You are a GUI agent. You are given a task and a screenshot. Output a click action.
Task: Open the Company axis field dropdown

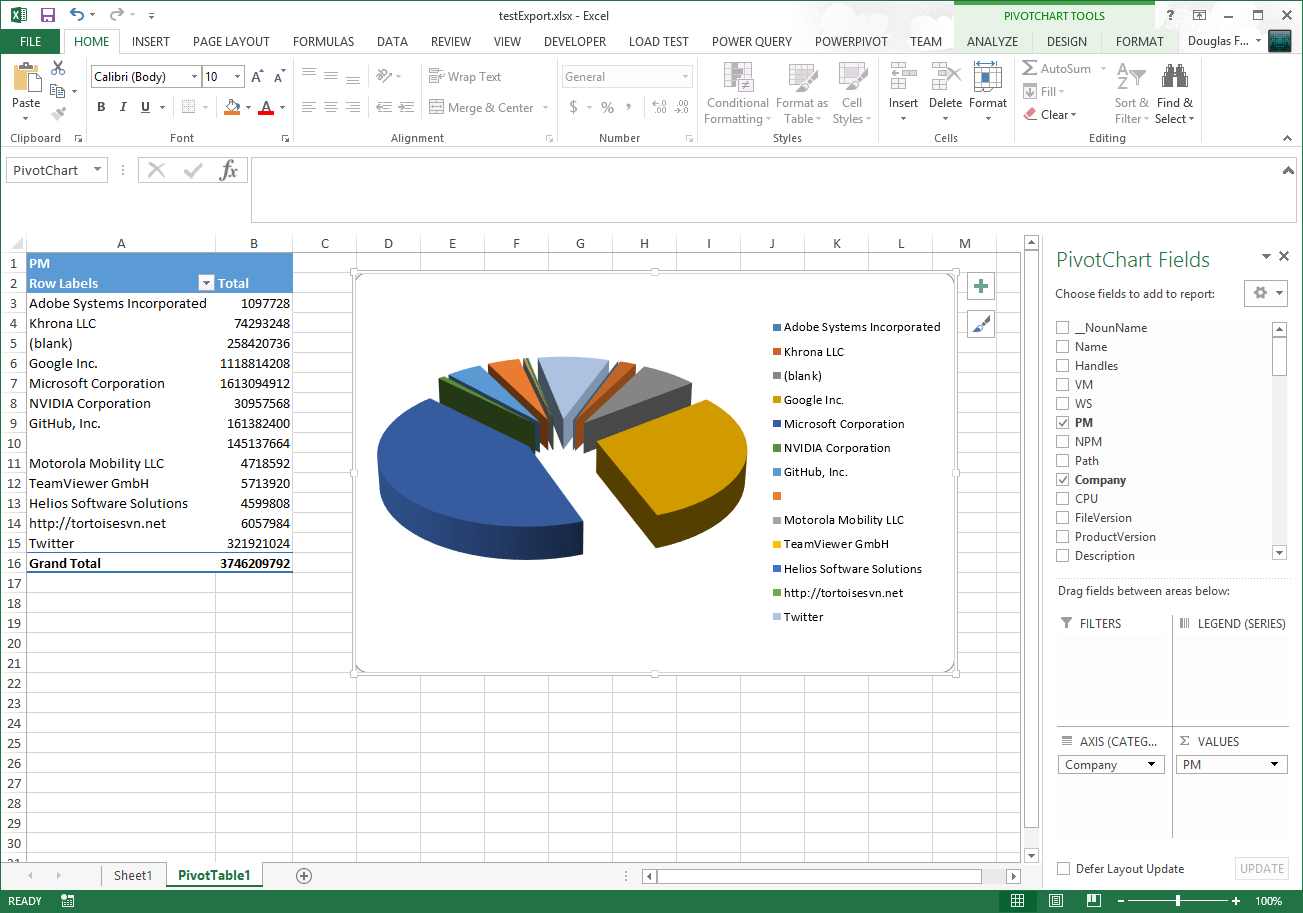(1152, 765)
